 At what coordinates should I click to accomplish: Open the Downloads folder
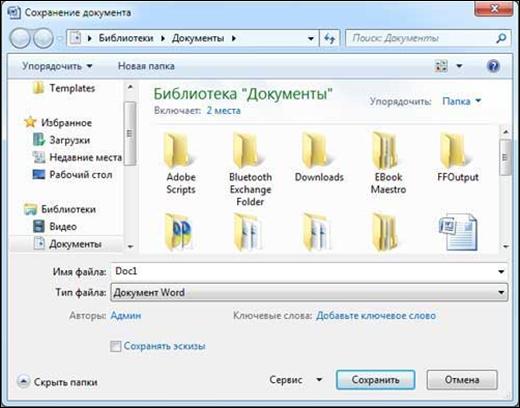pyautogui.click(x=319, y=157)
